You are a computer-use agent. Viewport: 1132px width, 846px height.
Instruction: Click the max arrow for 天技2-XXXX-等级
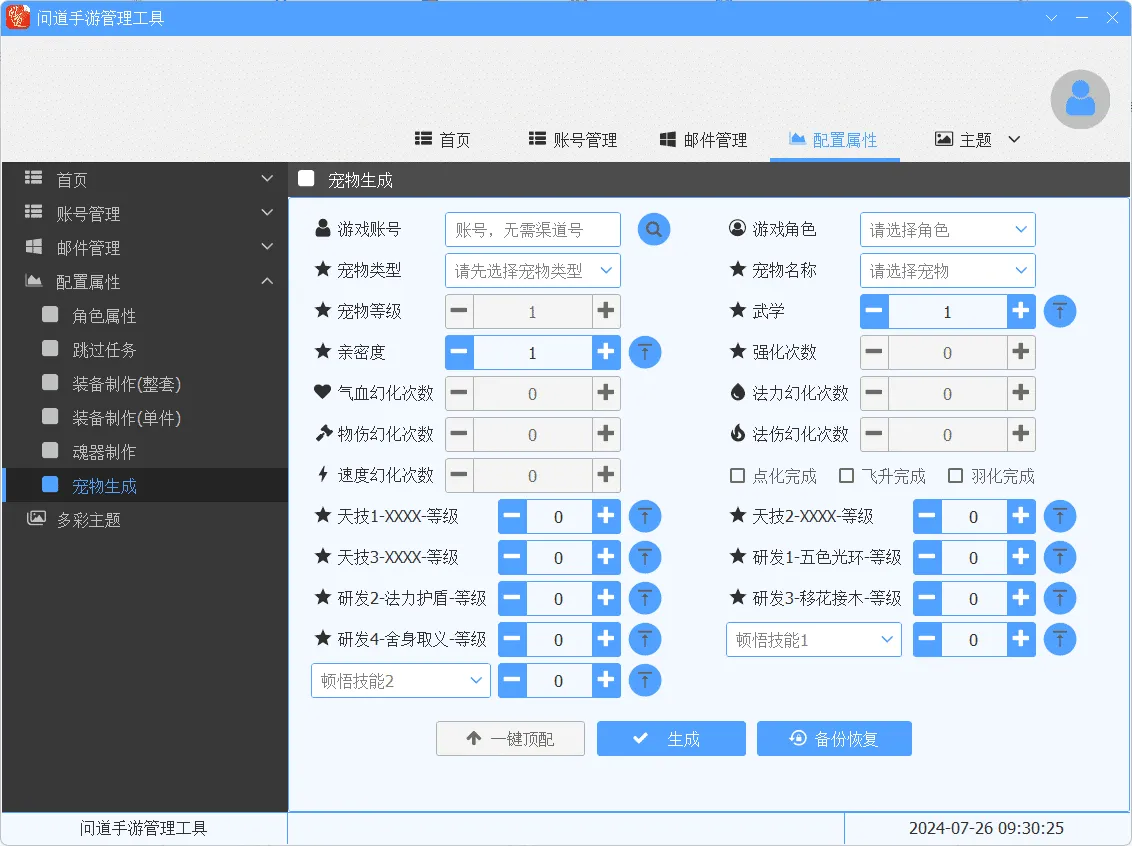[1060, 517]
